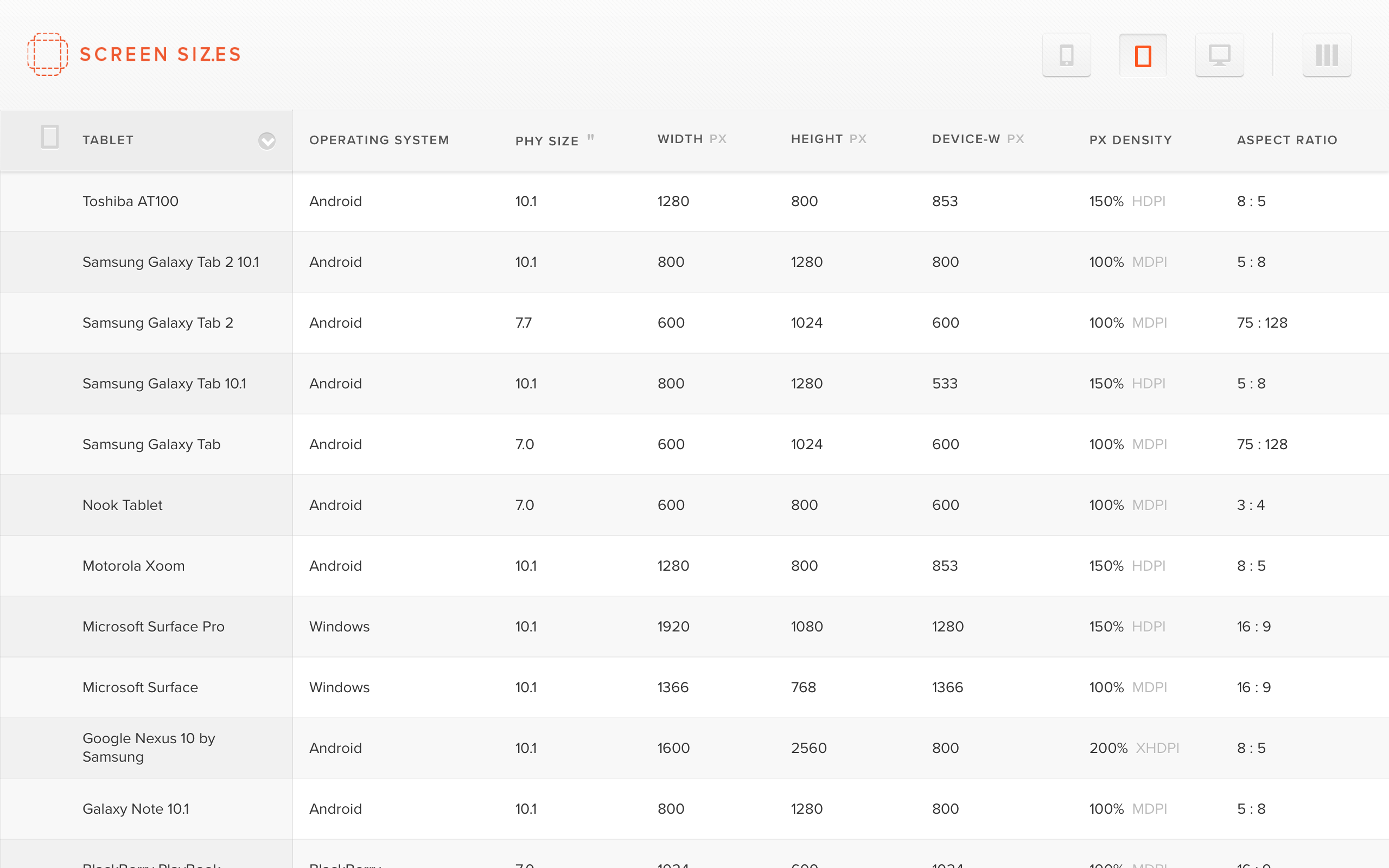Screen dimensions: 1389x868
Task: Sort by the Tablet column header
Action: [108, 140]
